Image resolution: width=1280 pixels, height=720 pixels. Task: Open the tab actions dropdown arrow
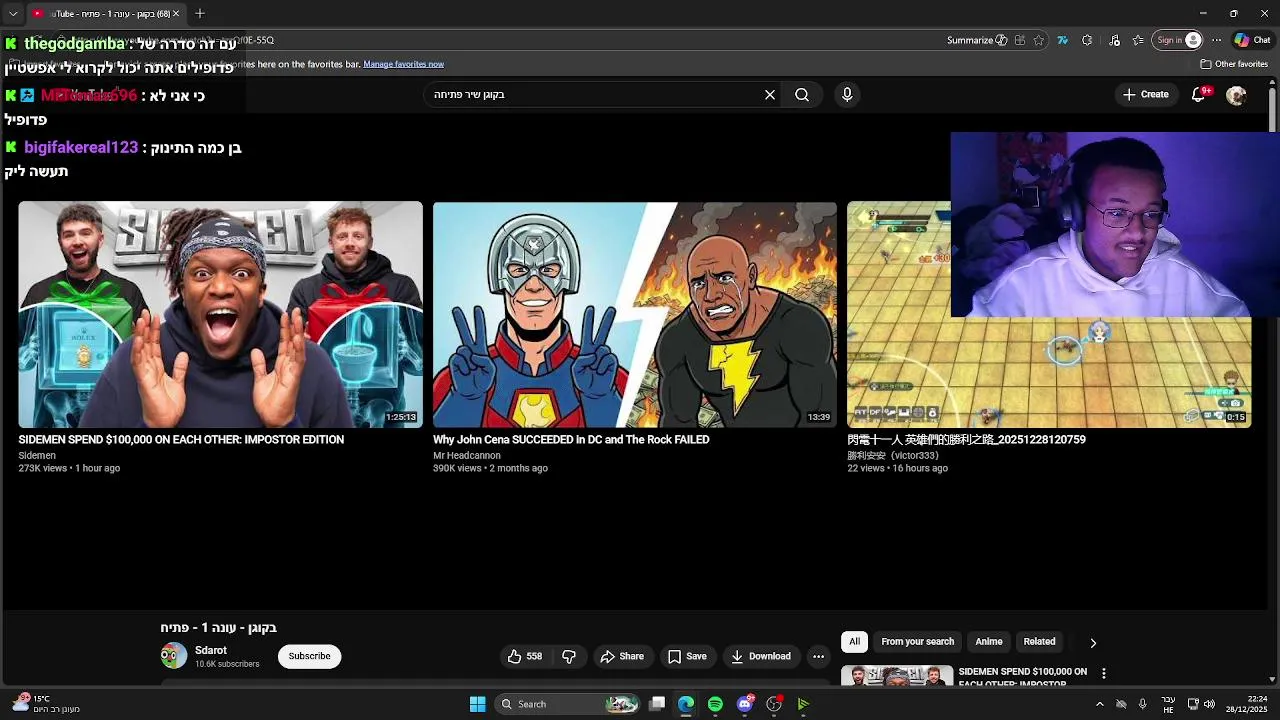[13, 13]
